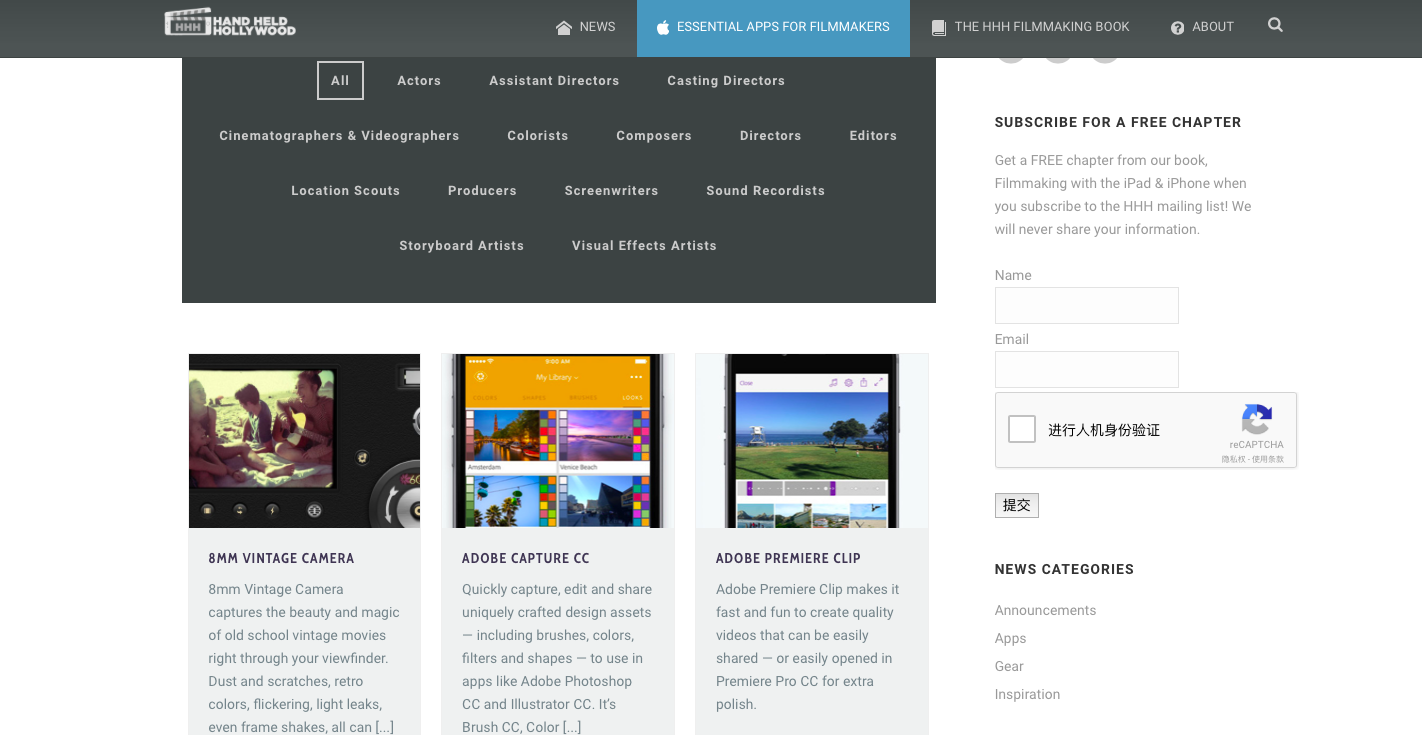
Task: Click the News Categories heading
Action: (x=1064, y=570)
